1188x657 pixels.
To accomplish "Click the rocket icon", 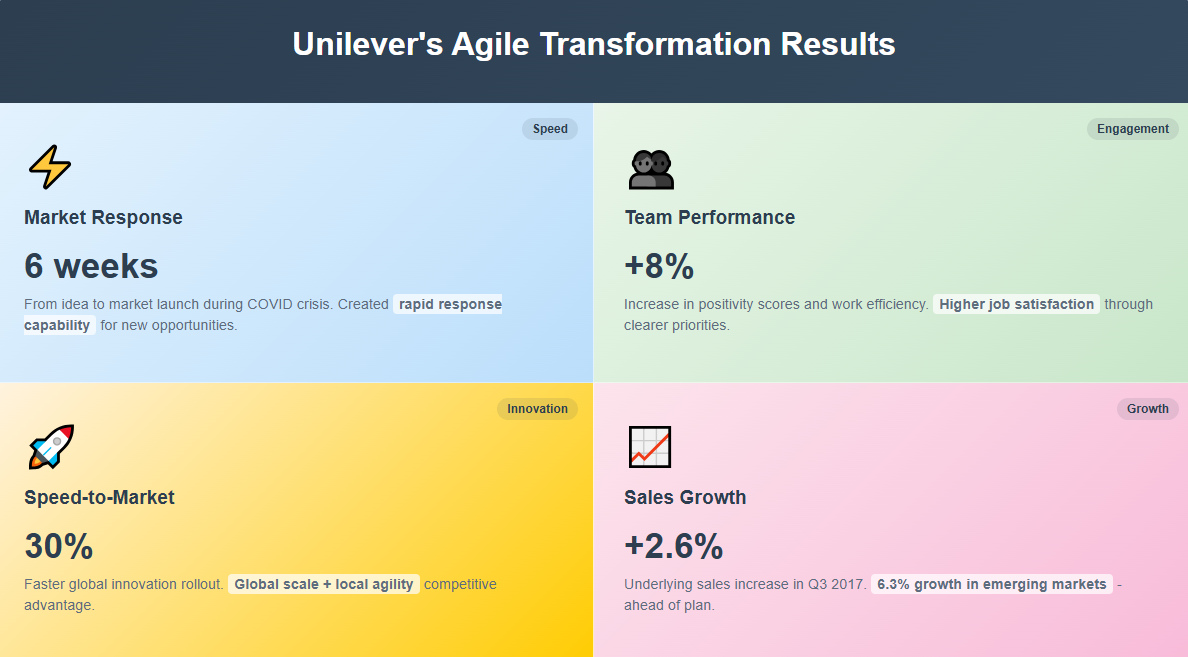I will (x=51, y=447).
